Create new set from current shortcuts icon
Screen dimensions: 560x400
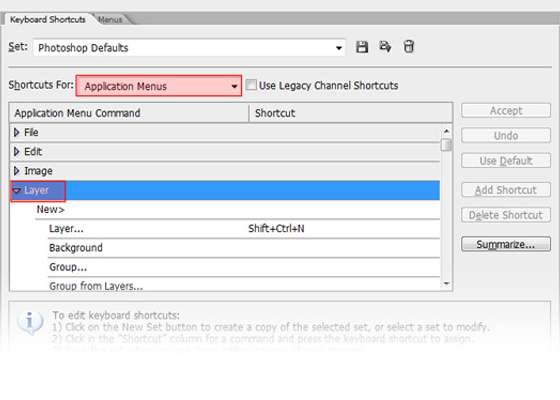click(x=385, y=47)
